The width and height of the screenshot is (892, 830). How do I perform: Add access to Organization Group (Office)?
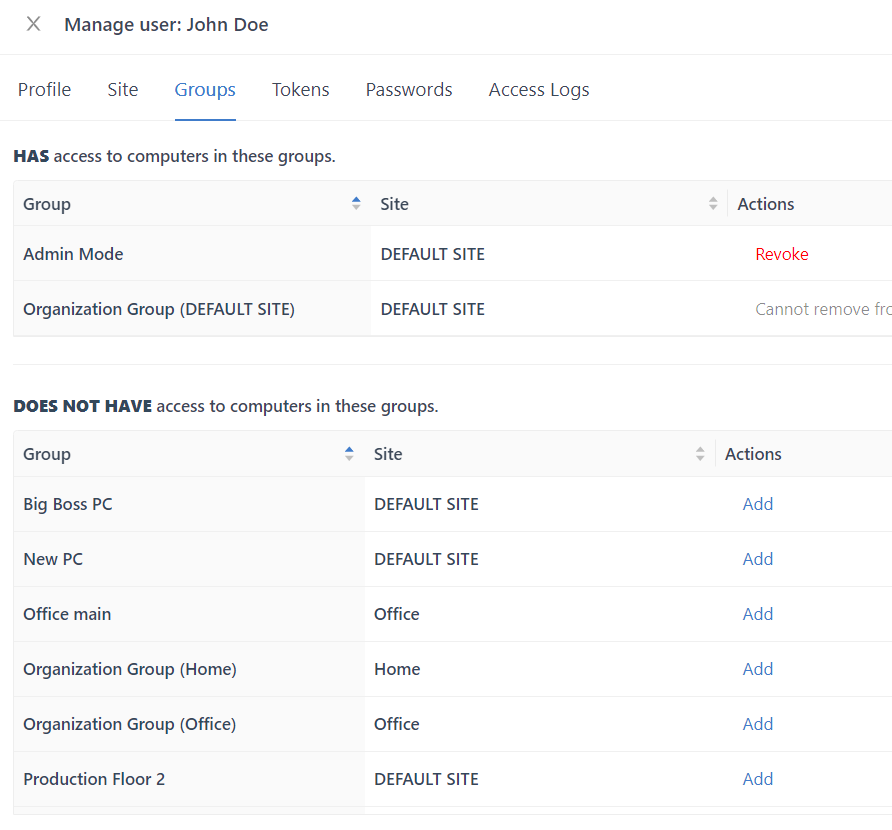coord(757,724)
